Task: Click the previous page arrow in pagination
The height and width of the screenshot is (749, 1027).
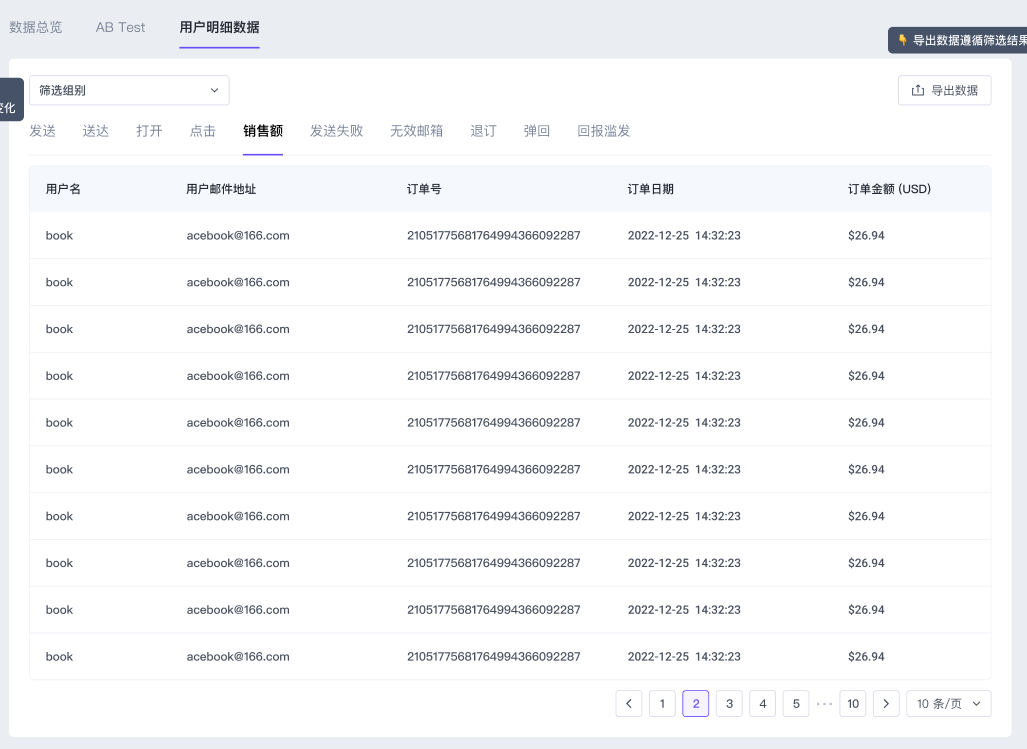Action: (629, 704)
